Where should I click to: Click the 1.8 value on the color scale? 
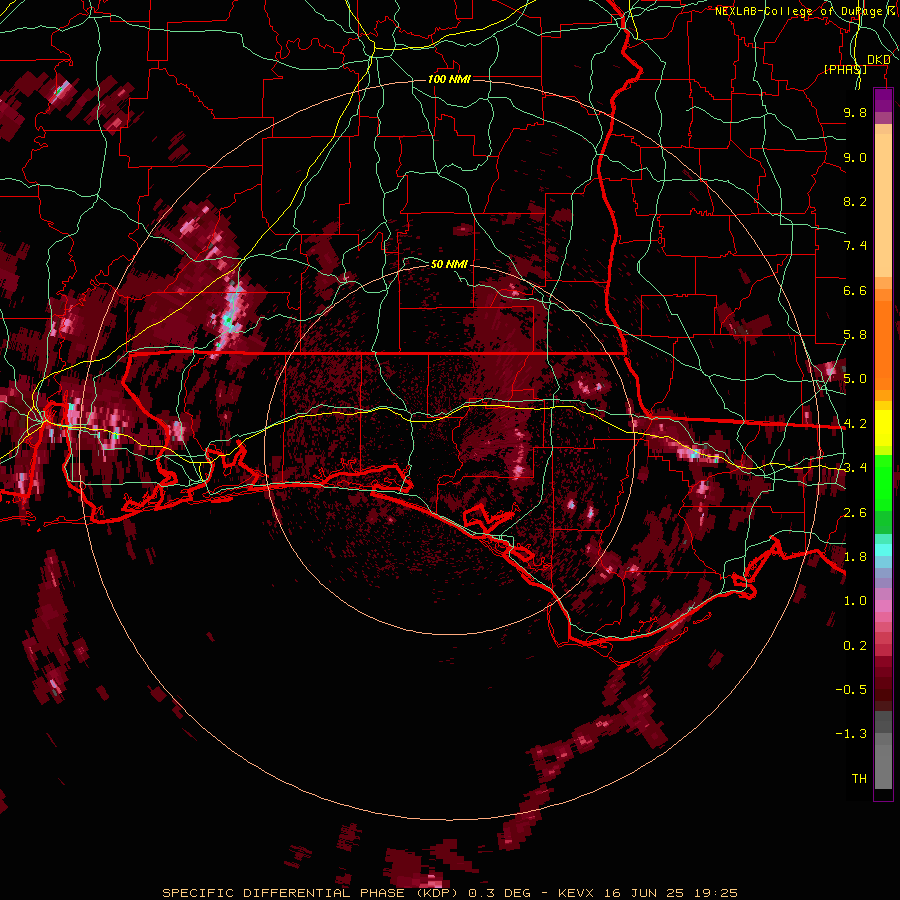855,557
